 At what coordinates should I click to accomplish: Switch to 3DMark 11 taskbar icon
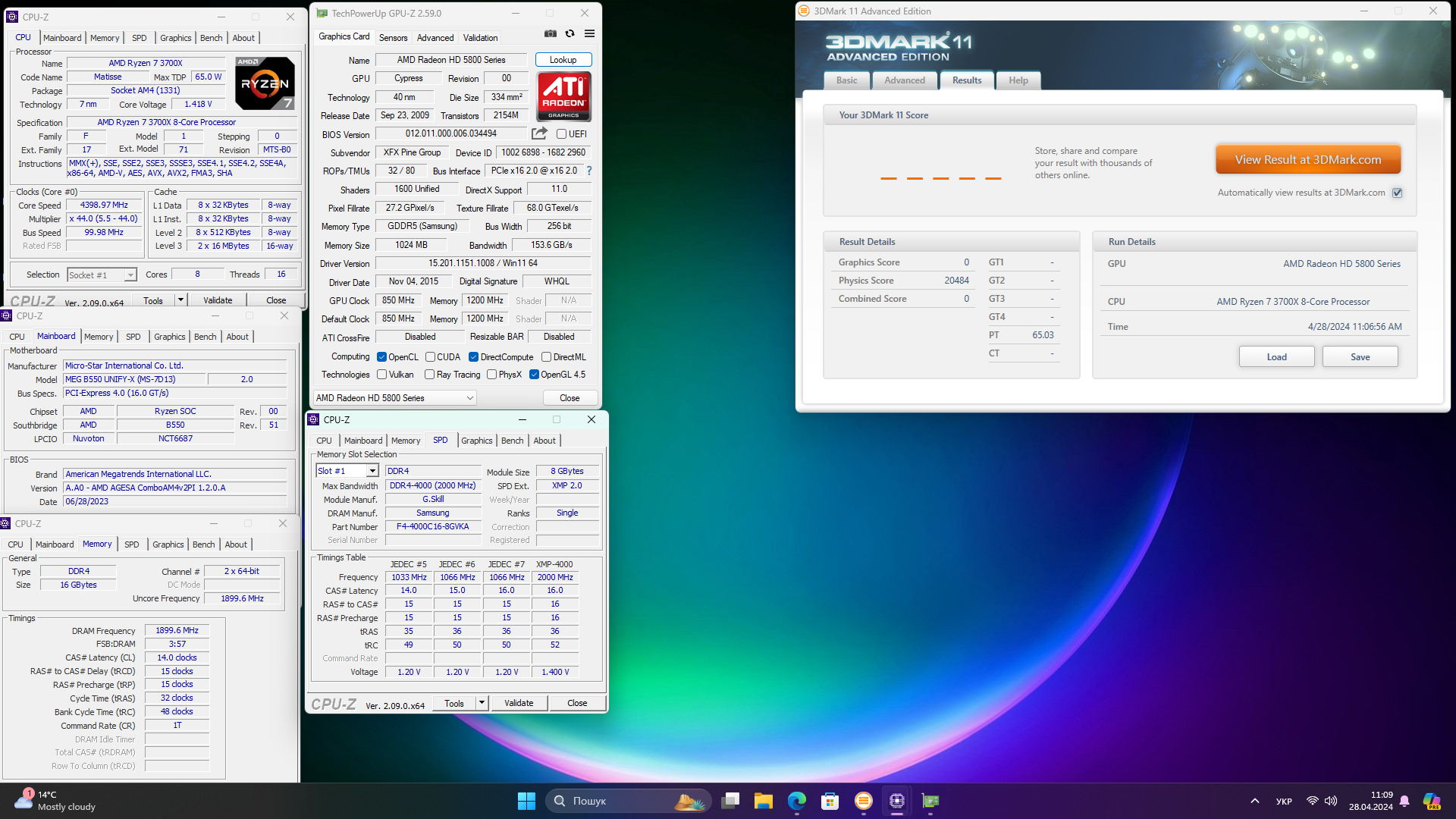point(864,801)
